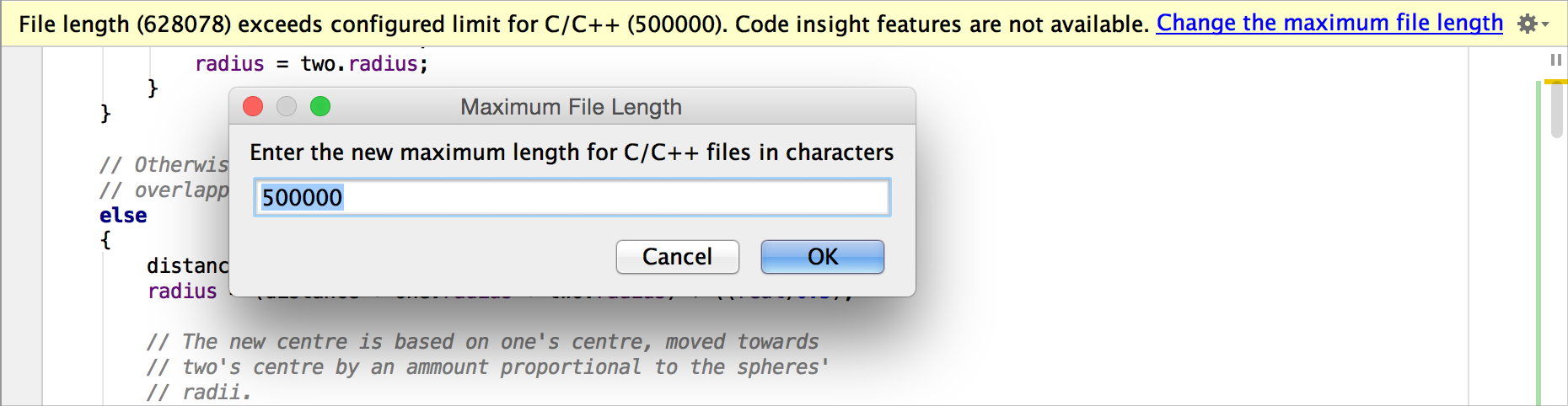Close the Maximum File Length dialog
Image resolution: width=1568 pixels, height=406 pixels.
pos(253,106)
